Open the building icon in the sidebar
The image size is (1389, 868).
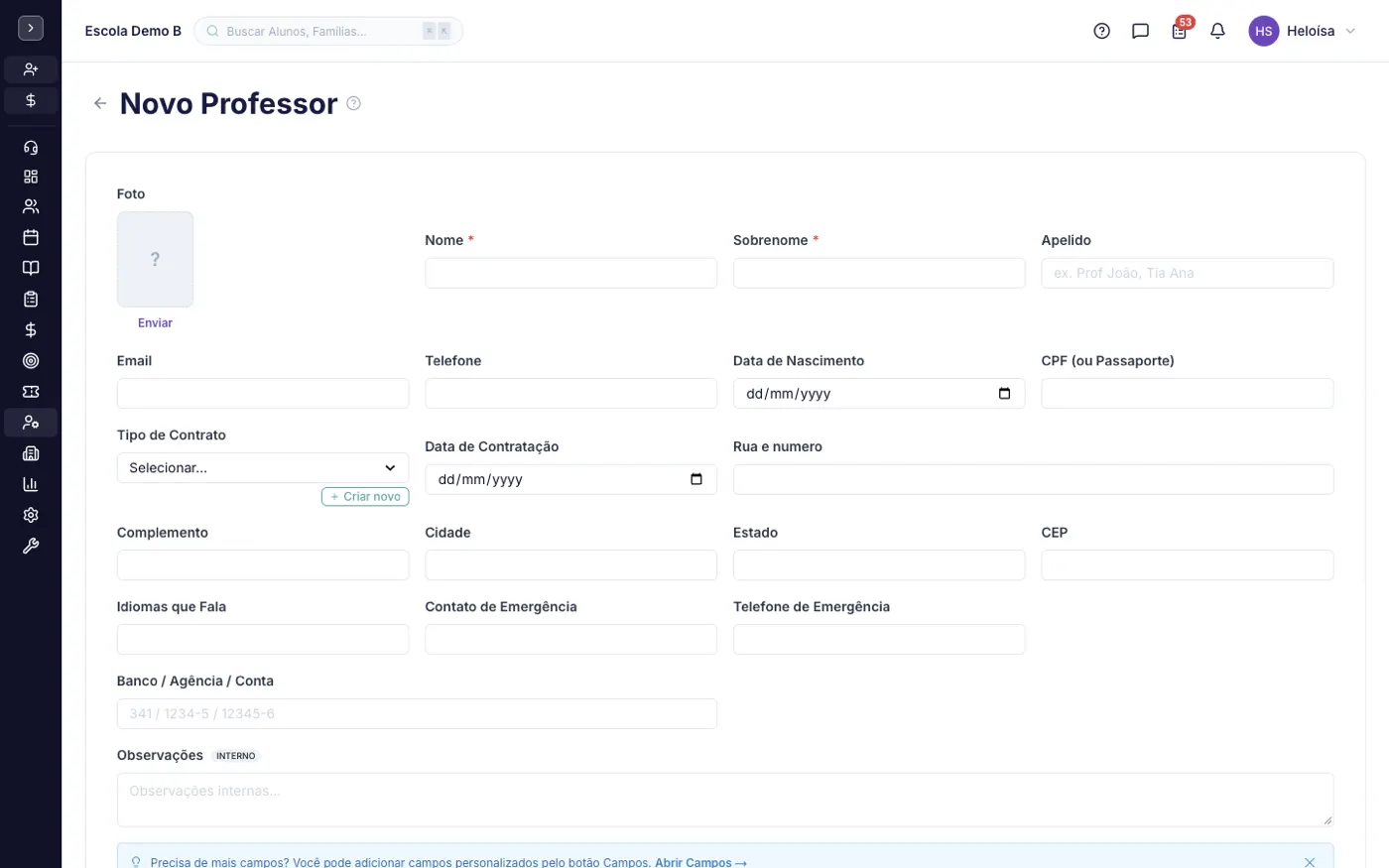click(x=31, y=453)
